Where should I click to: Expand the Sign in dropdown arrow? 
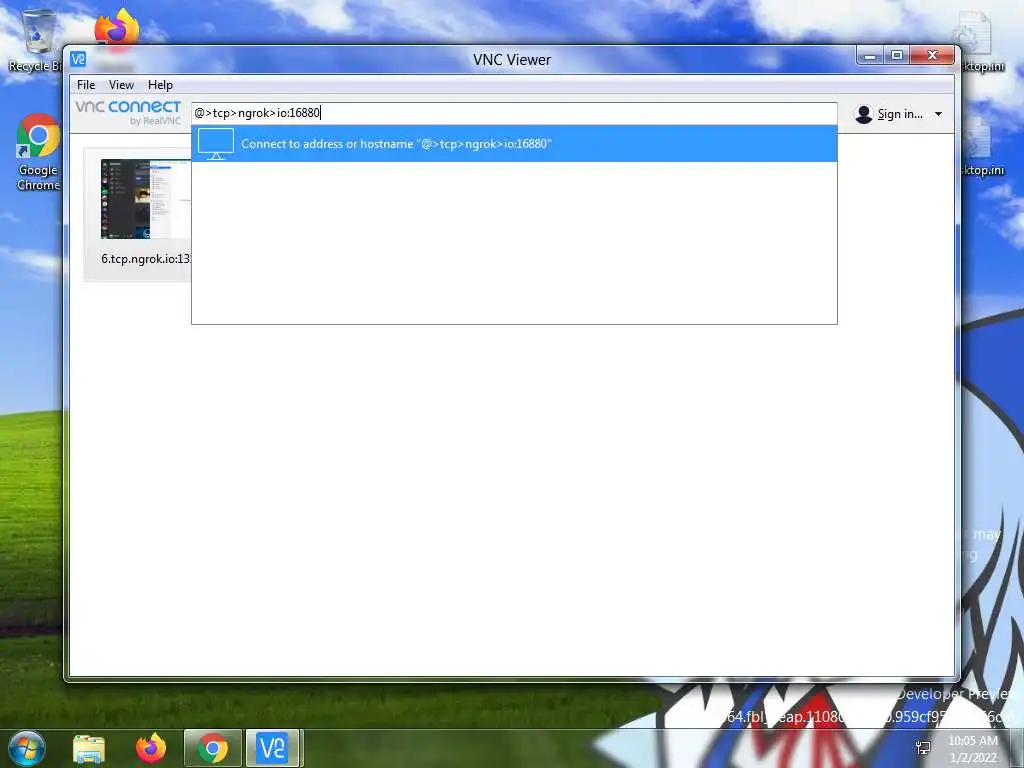(938, 114)
